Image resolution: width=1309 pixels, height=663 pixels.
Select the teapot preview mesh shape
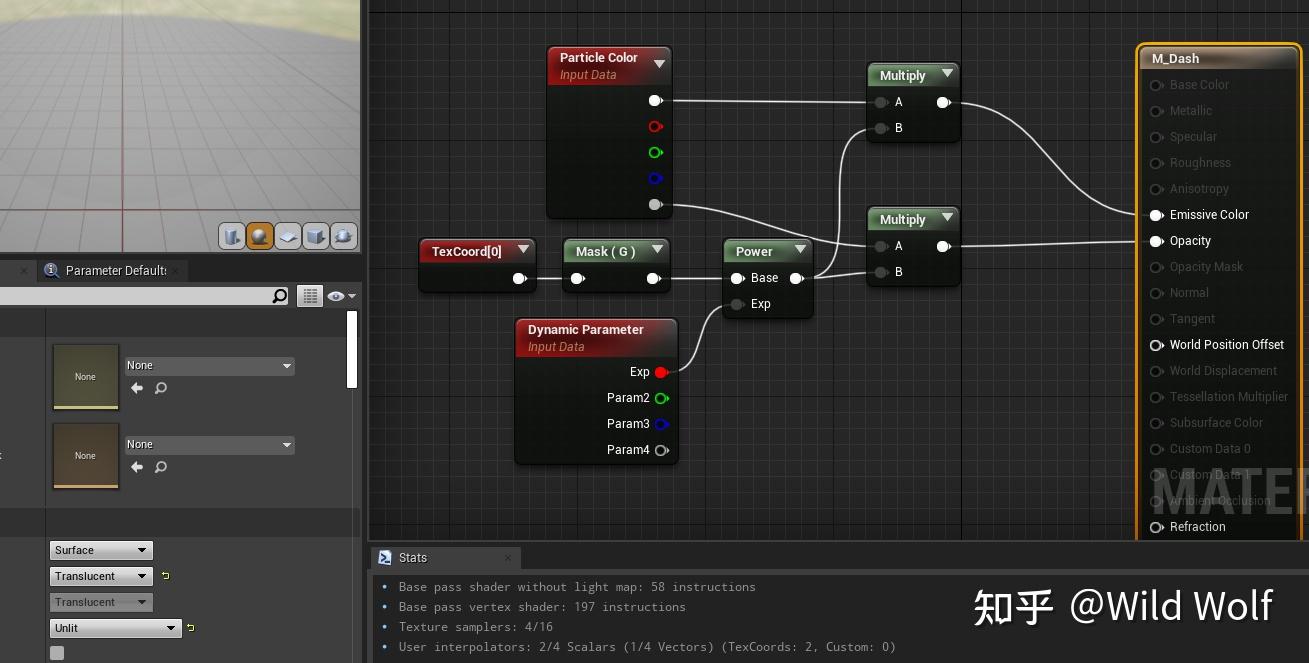click(x=344, y=236)
